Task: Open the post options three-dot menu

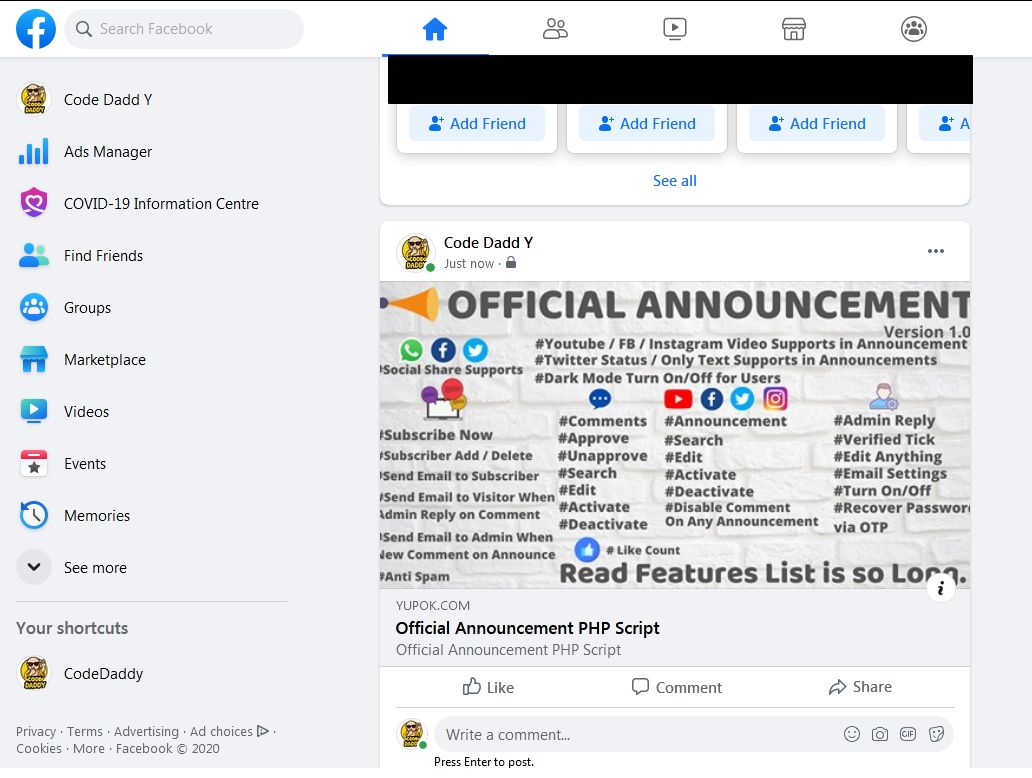Action: coord(935,251)
